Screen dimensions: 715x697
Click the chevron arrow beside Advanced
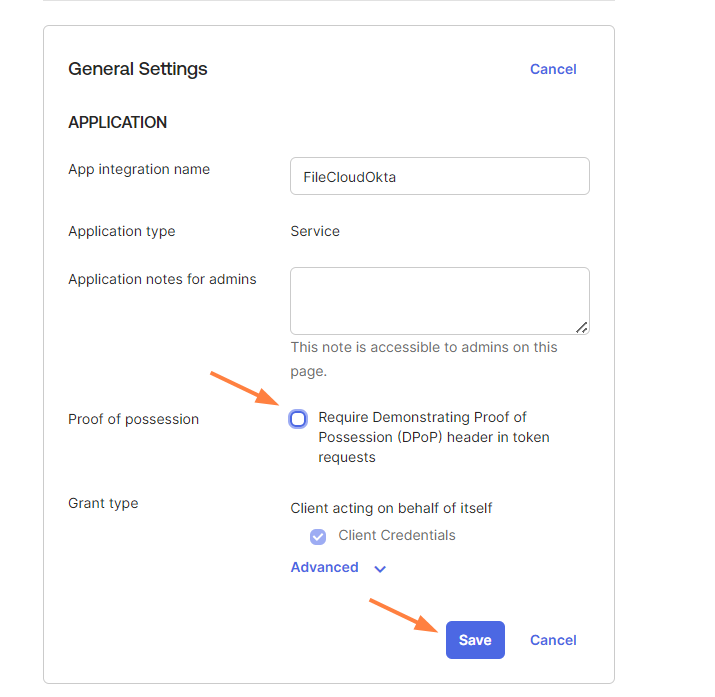[380, 569]
